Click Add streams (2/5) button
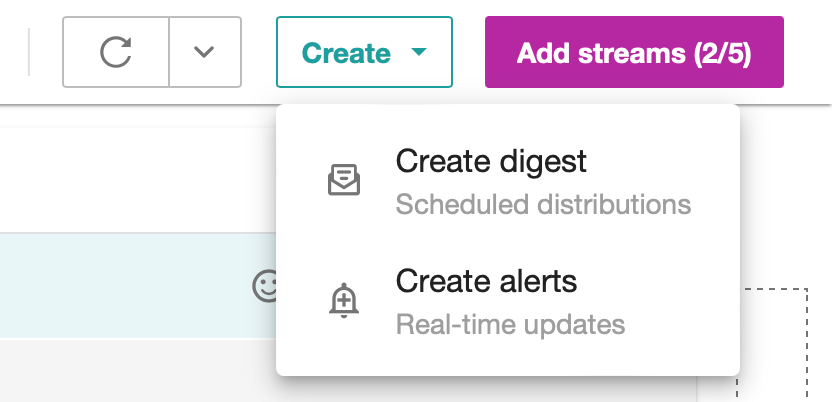The width and height of the screenshot is (832, 402). (634, 52)
